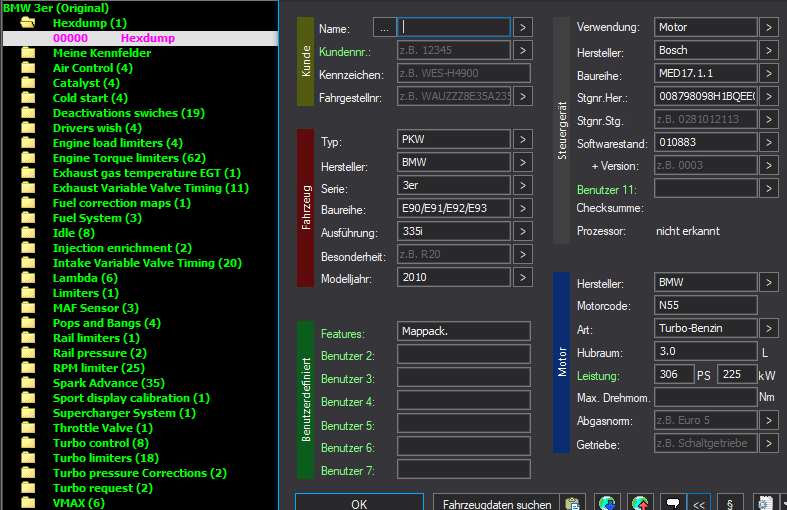Image resolution: width=787 pixels, height=510 pixels.
Task: Open the Hexdump folder in tree
Action: (89, 23)
